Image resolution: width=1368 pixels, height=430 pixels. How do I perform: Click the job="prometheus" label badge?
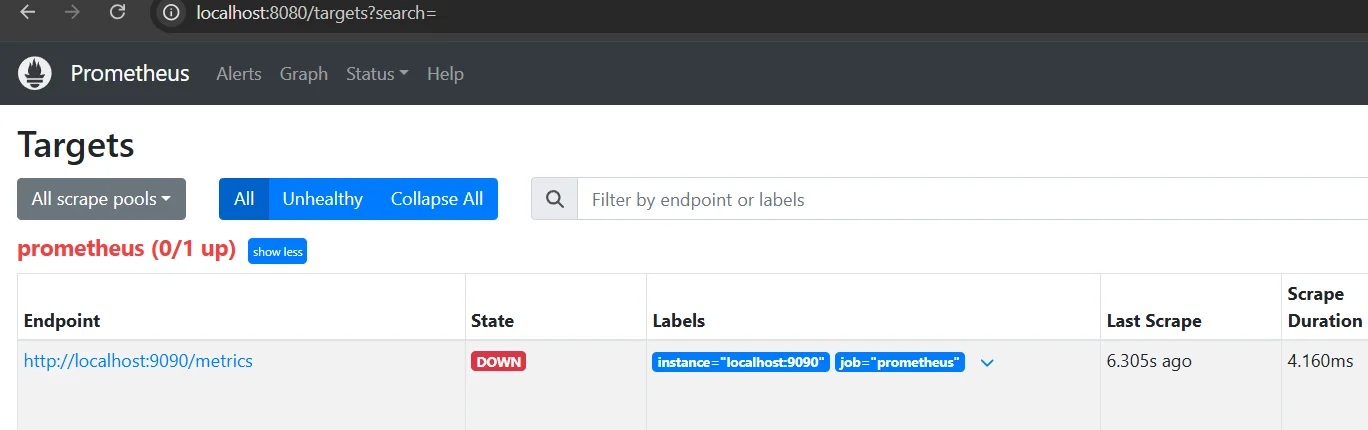pos(900,362)
